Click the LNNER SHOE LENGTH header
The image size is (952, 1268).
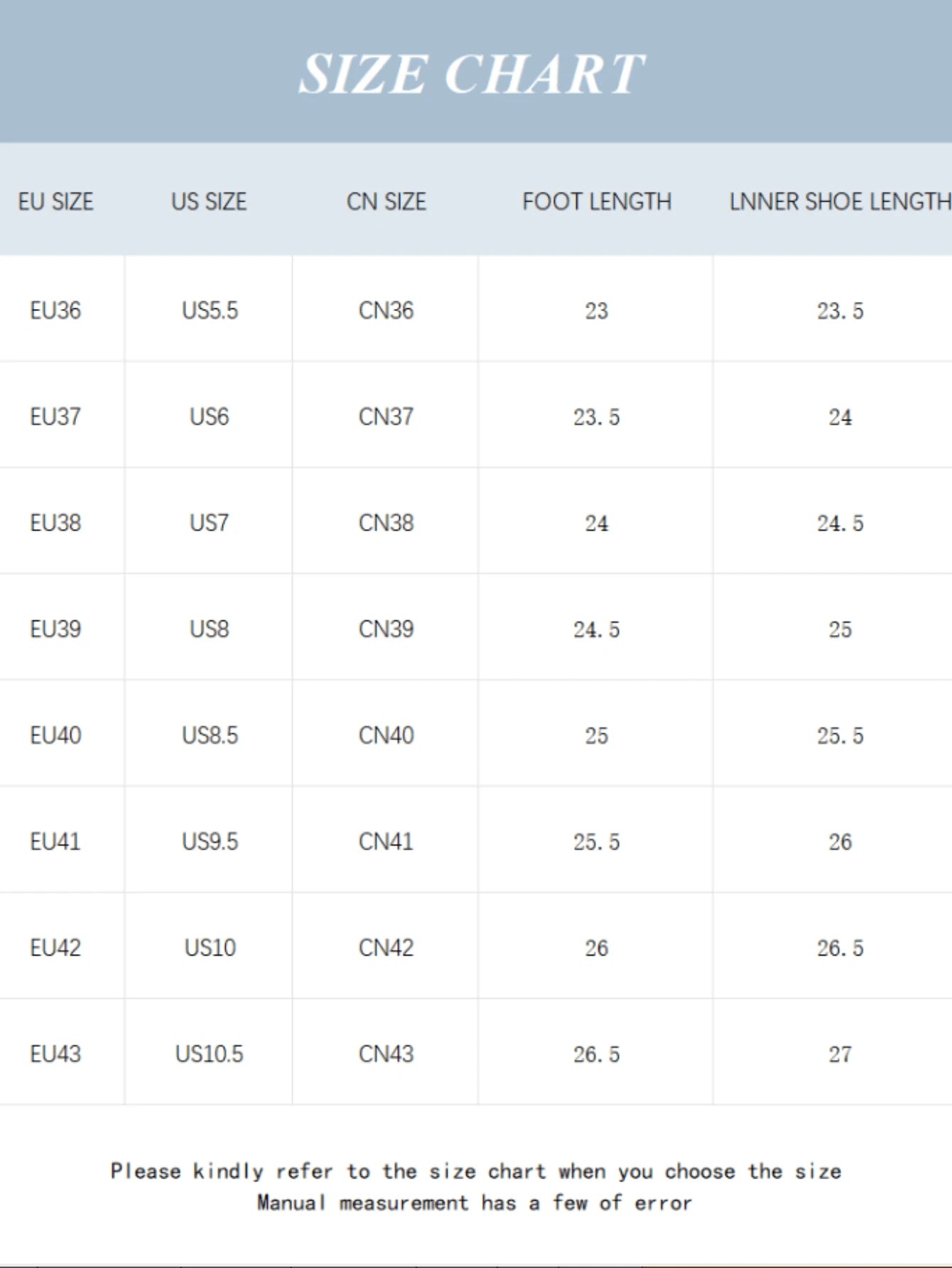click(840, 202)
